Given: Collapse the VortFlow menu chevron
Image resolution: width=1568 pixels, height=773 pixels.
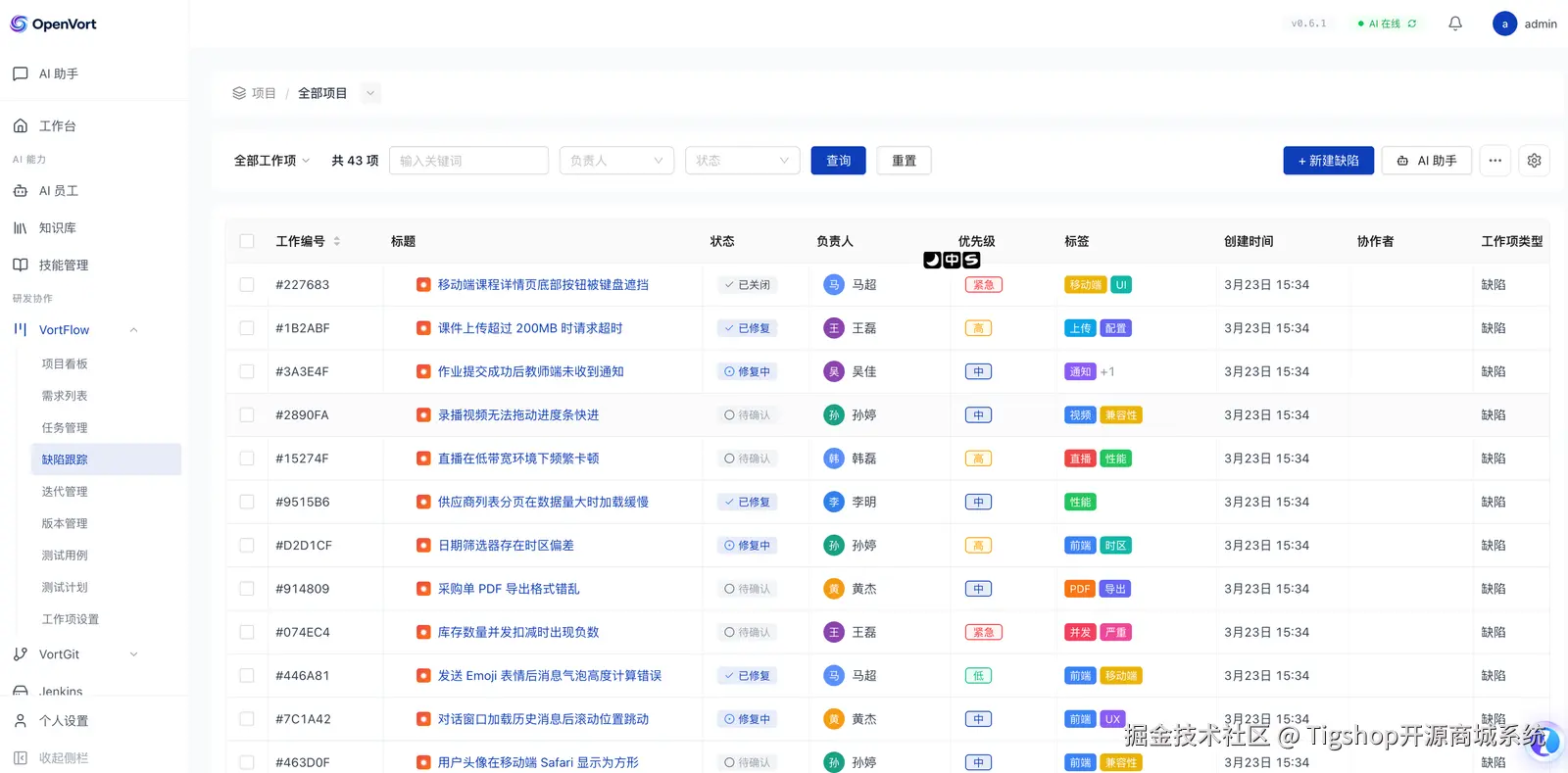Looking at the screenshot, I should point(133,330).
